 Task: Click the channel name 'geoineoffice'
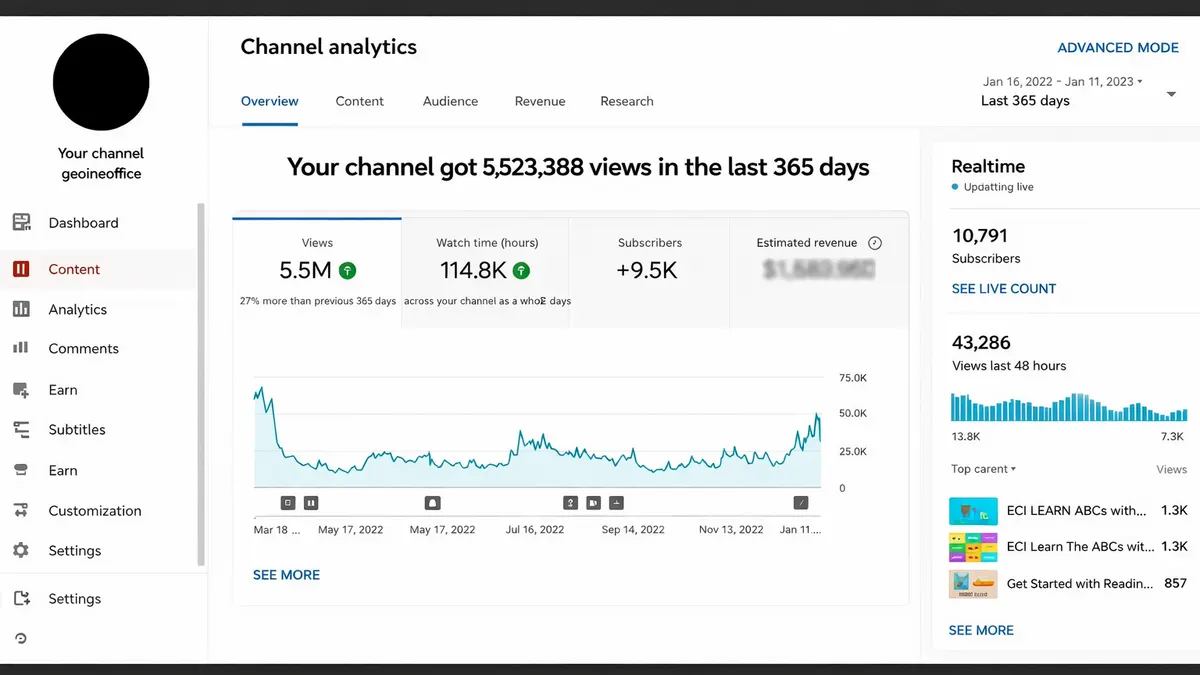101,174
